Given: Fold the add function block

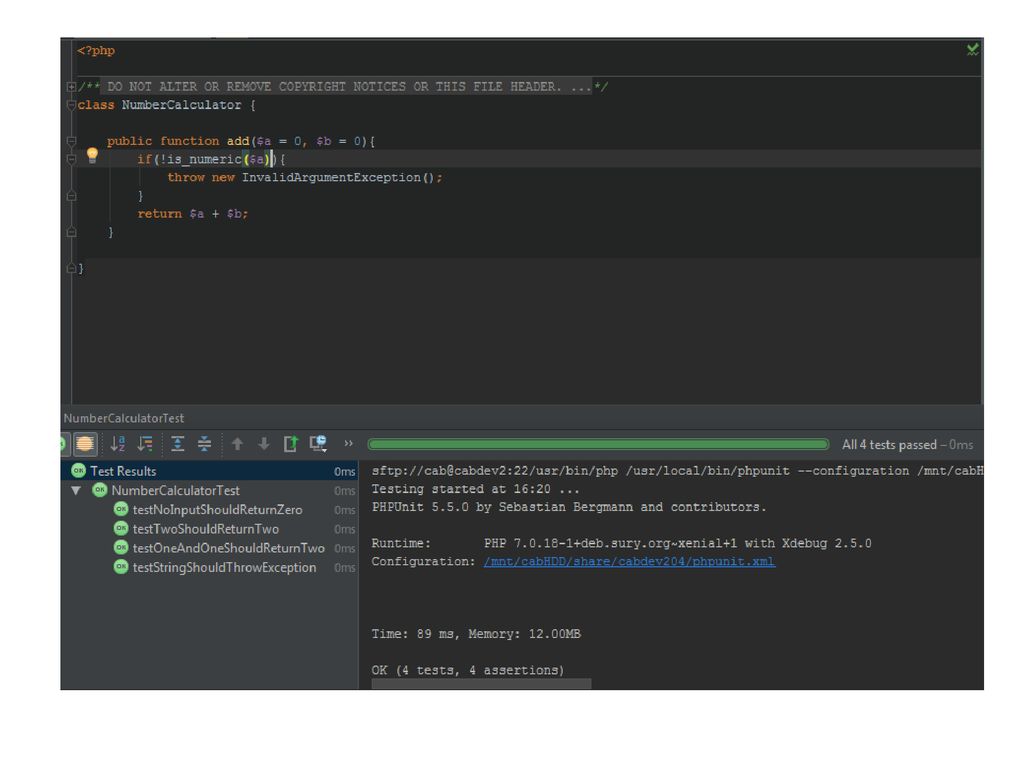Looking at the screenshot, I should click(71, 141).
